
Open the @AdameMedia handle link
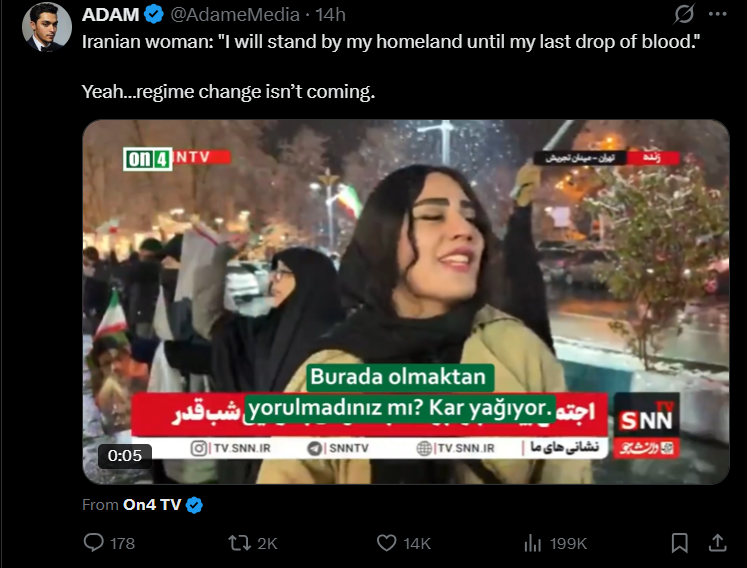(235, 15)
